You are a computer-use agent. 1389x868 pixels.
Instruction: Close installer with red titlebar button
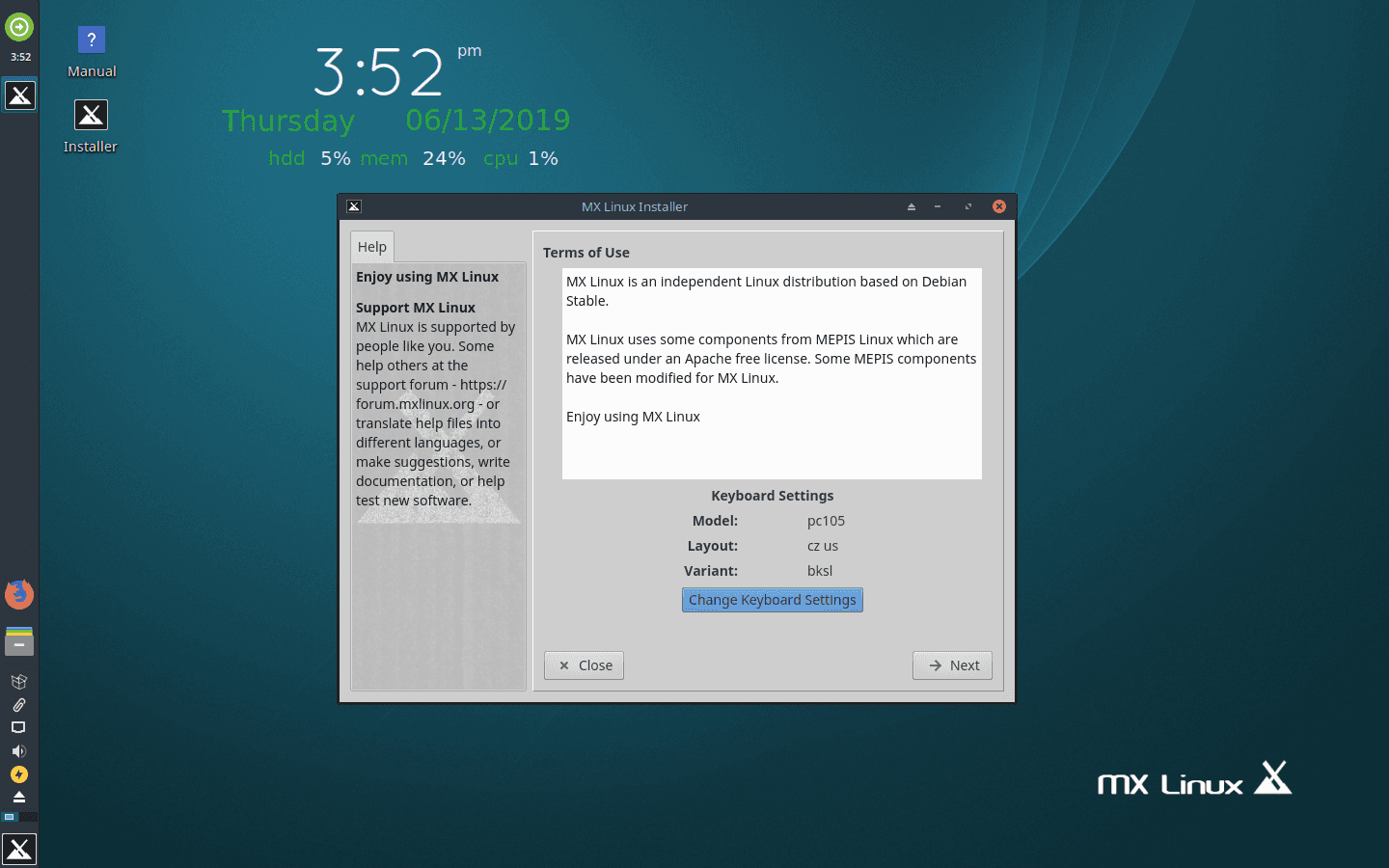(999, 206)
